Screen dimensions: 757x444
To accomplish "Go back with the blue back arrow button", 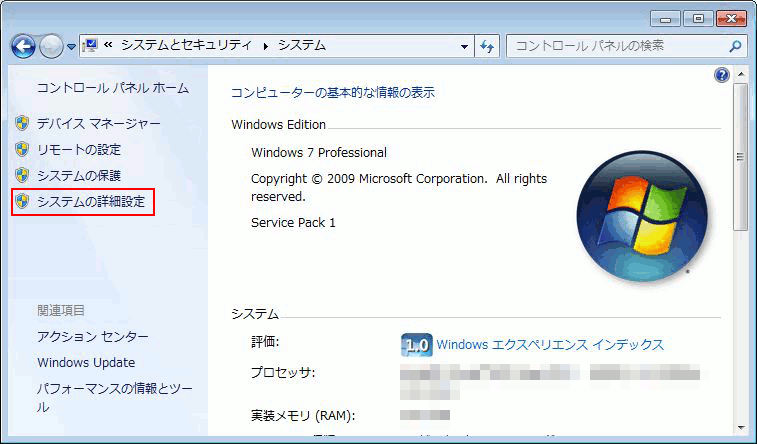I will (24, 46).
